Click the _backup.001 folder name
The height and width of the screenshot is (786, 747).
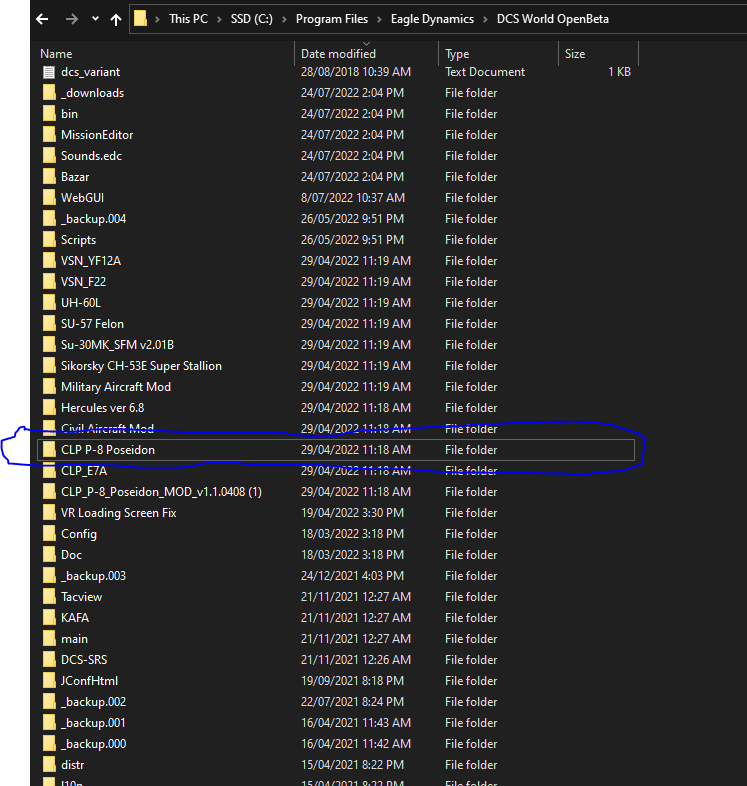(93, 723)
